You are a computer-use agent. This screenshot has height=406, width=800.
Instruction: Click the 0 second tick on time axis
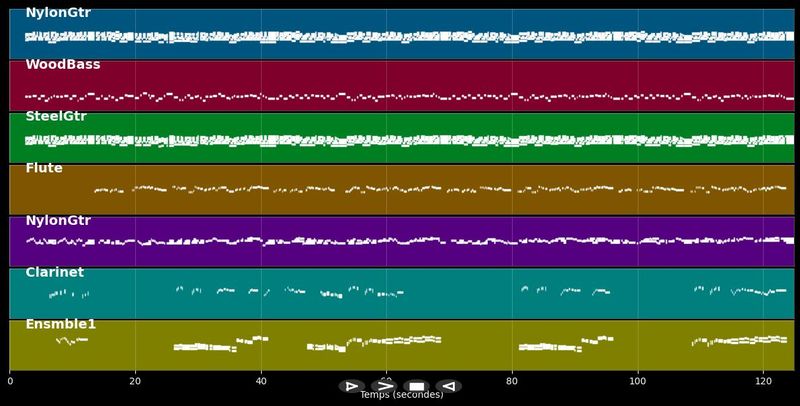point(10,380)
